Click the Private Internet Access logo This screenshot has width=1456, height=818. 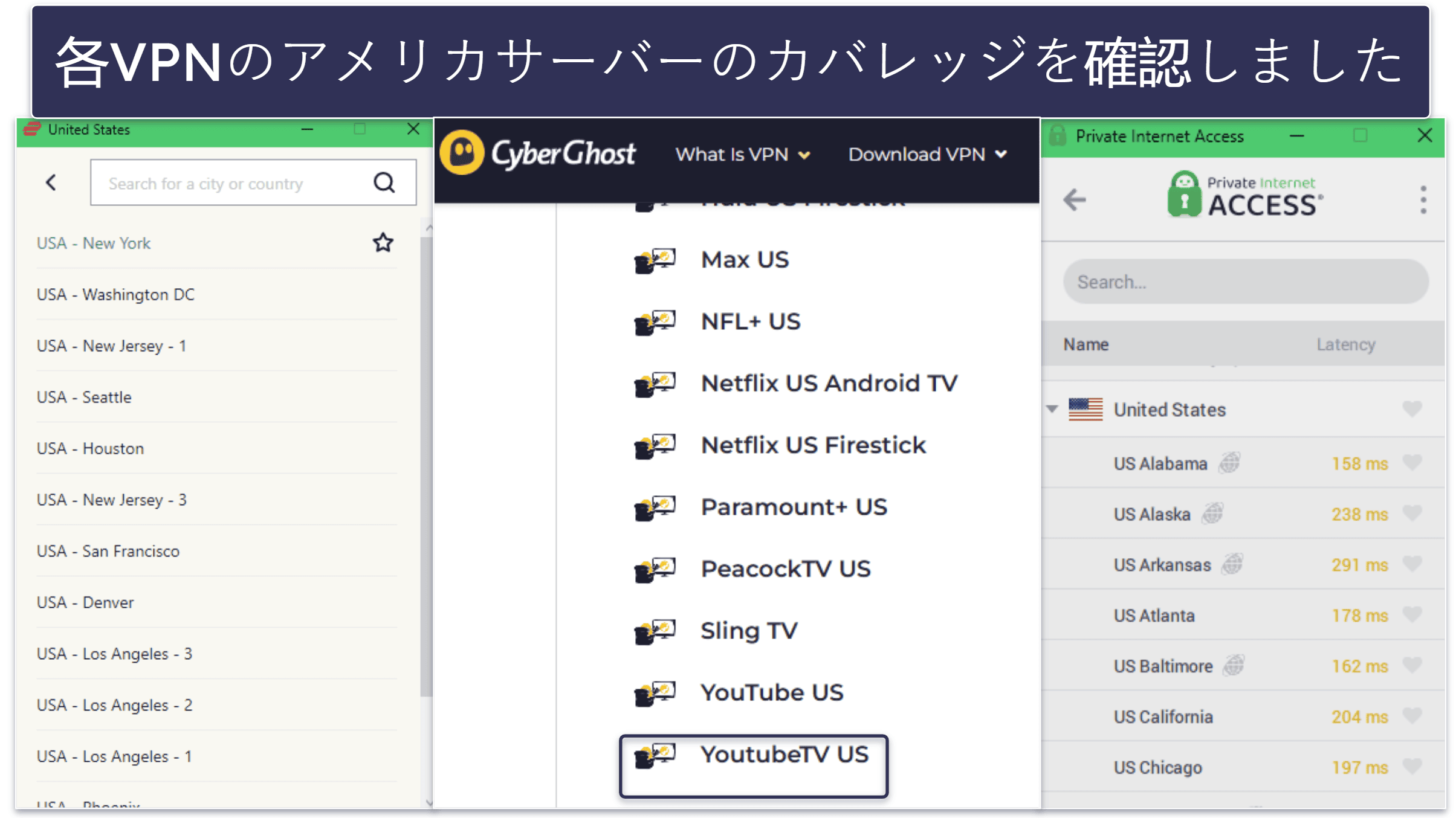(x=1246, y=195)
